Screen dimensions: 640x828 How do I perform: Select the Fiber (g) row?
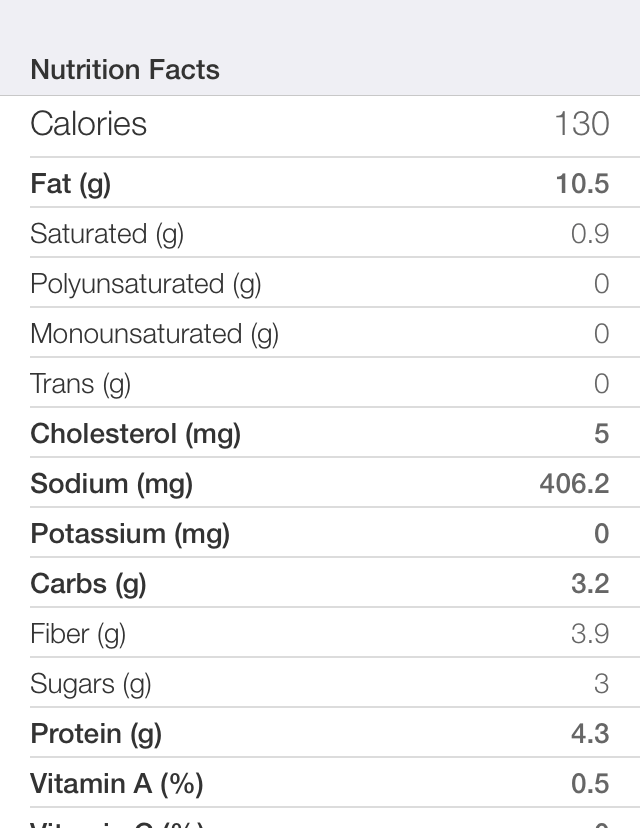click(x=320, y=632)
